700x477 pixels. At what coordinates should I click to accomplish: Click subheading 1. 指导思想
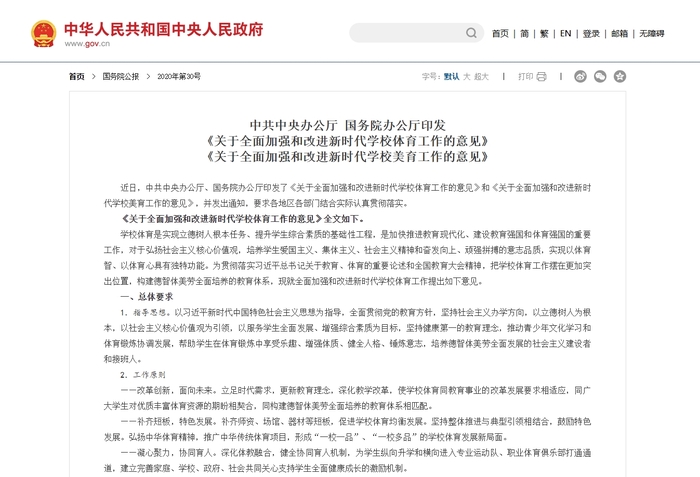tap(145, 313)
